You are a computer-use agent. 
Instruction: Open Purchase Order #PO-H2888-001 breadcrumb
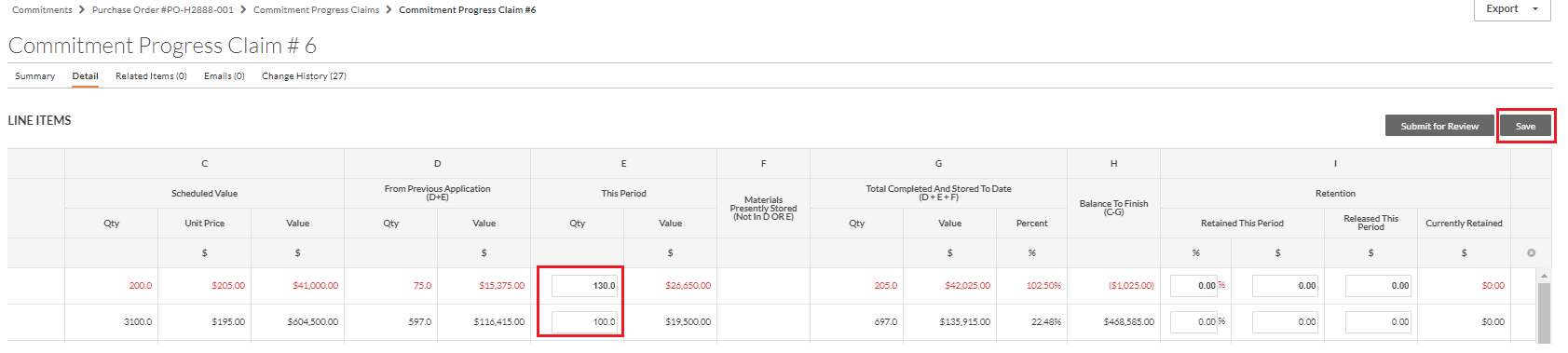coord(163,9)
